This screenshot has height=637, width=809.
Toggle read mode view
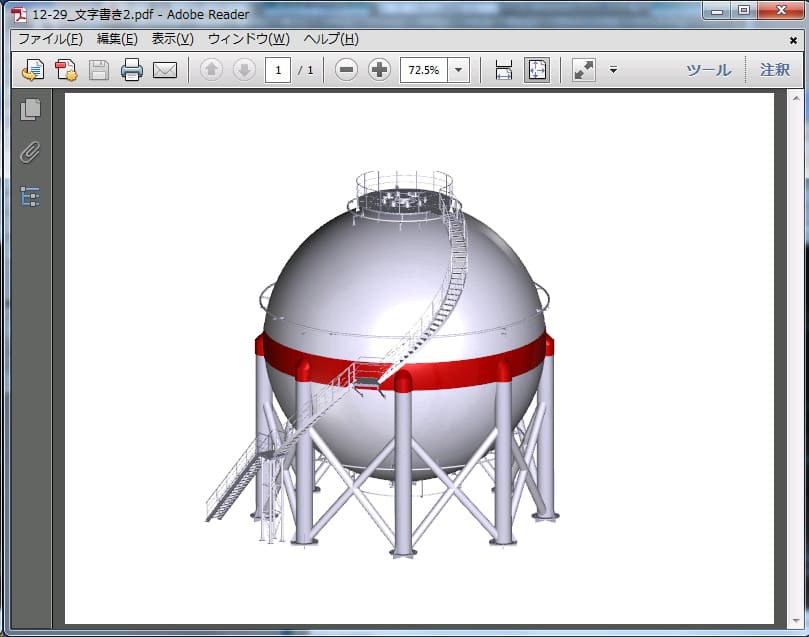583,70
